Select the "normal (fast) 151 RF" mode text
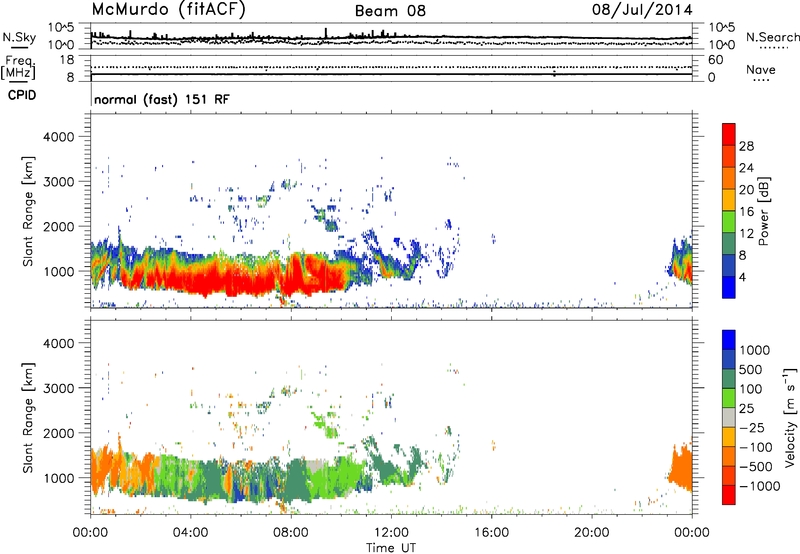Viewport: 800px width, 554px height. [x=162, y=99]
